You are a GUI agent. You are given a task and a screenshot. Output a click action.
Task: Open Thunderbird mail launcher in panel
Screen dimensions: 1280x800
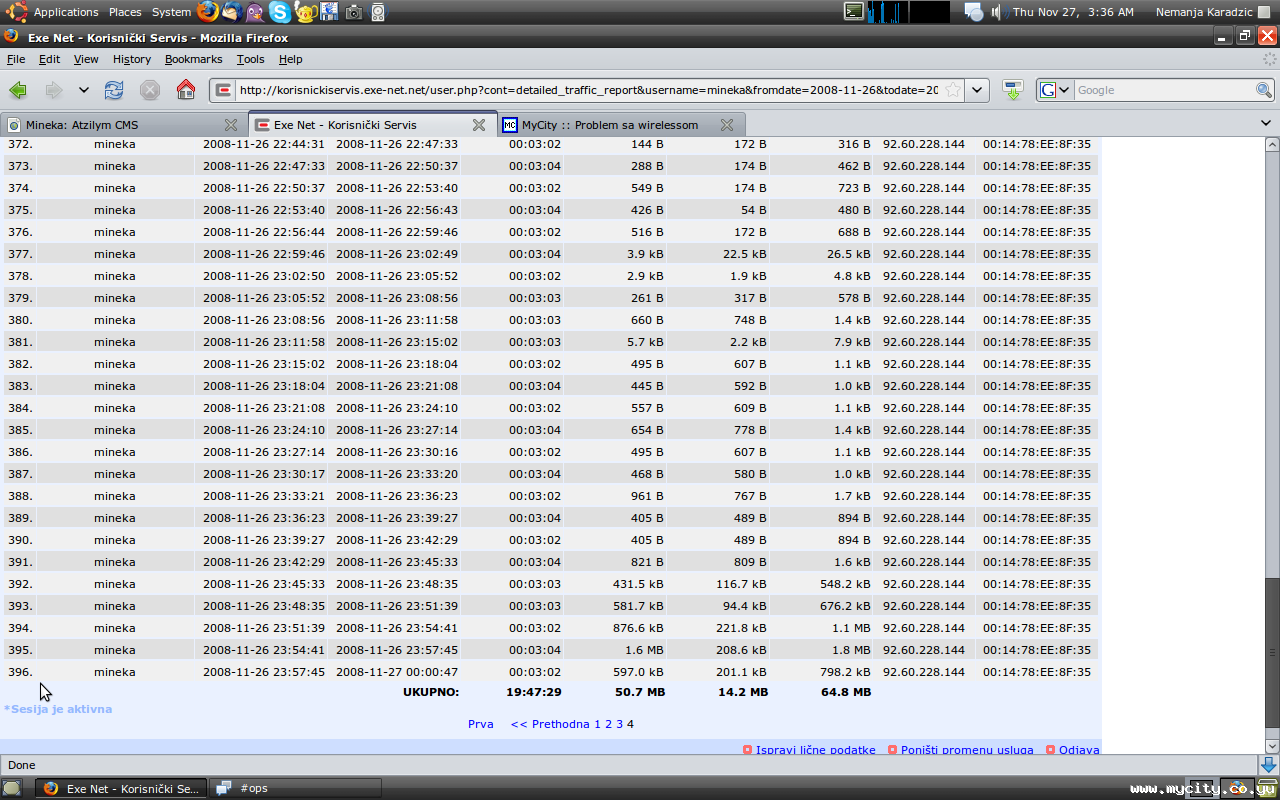pos(231,12)
